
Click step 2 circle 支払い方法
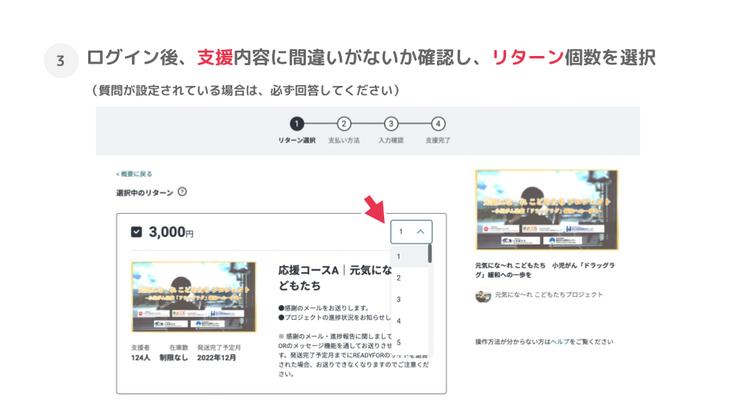point(344,124)
